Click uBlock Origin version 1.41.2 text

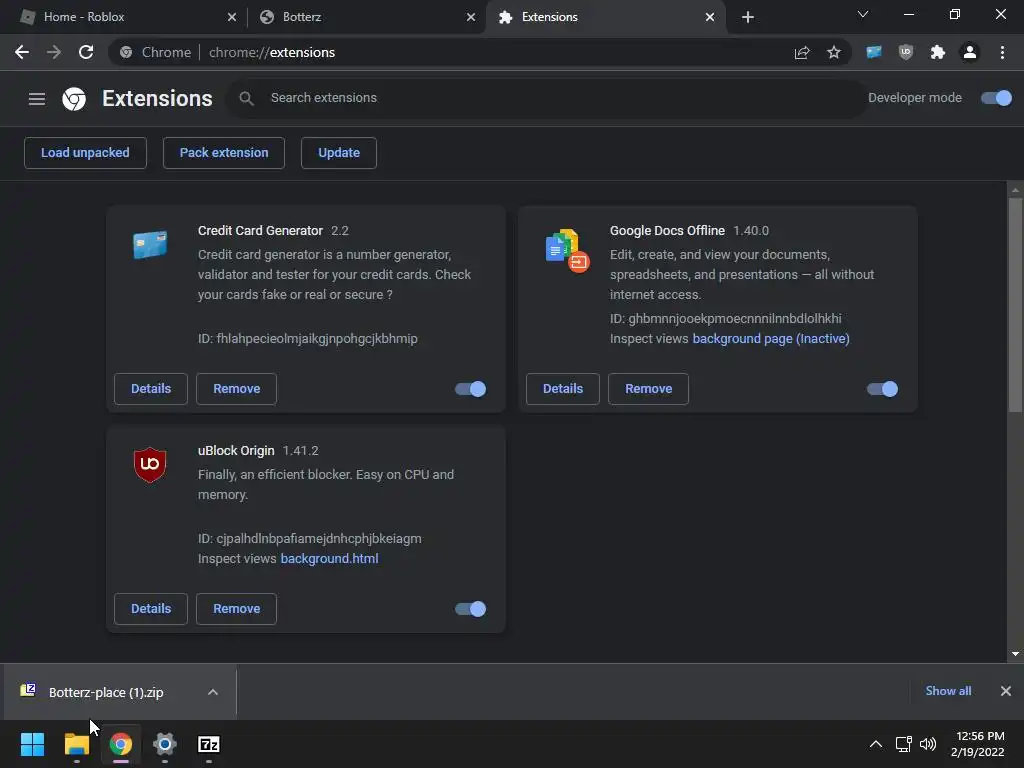coord(300,451)
